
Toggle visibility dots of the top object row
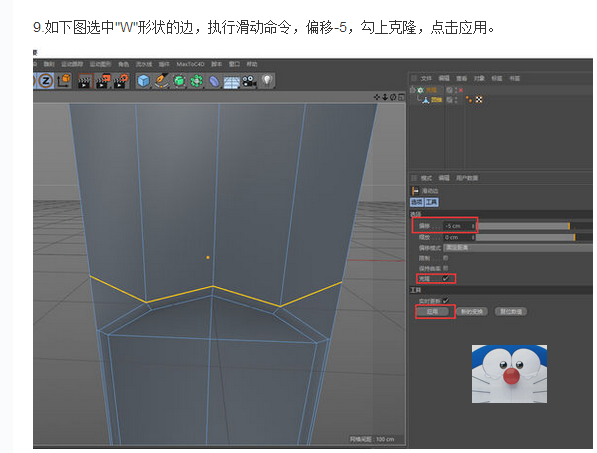click(x=456, y=90)
